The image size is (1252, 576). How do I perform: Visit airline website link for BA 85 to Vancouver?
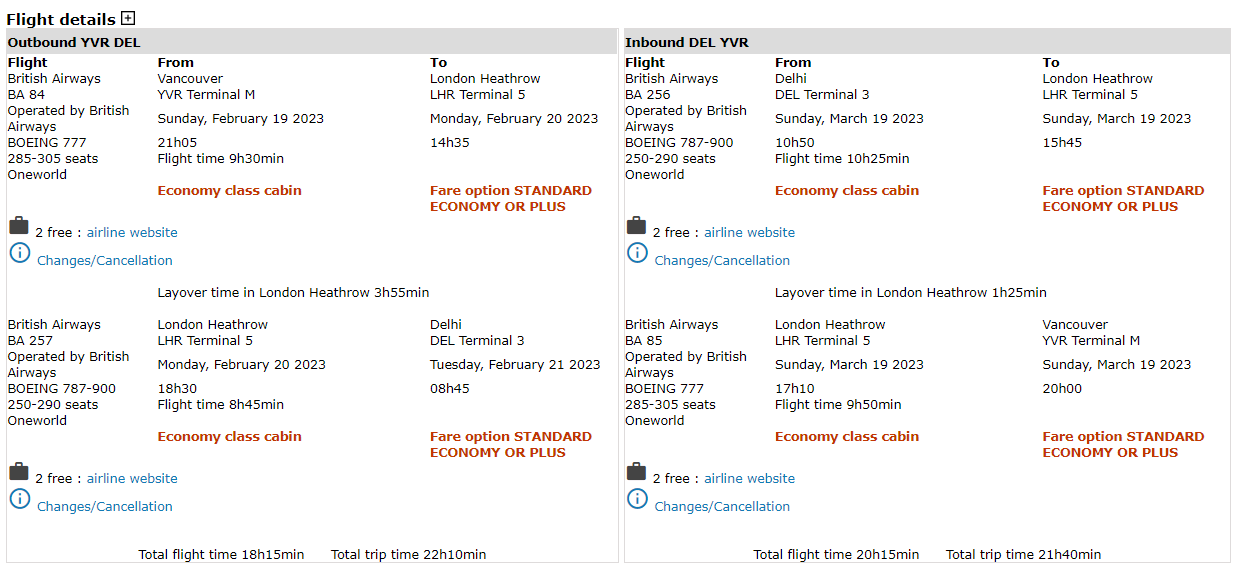[749, 479]
